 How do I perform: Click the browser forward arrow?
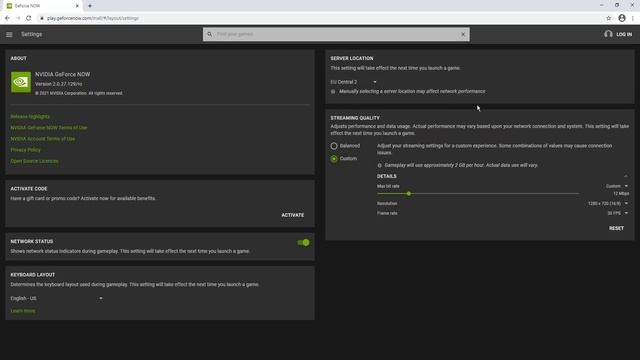pos(18,18)
